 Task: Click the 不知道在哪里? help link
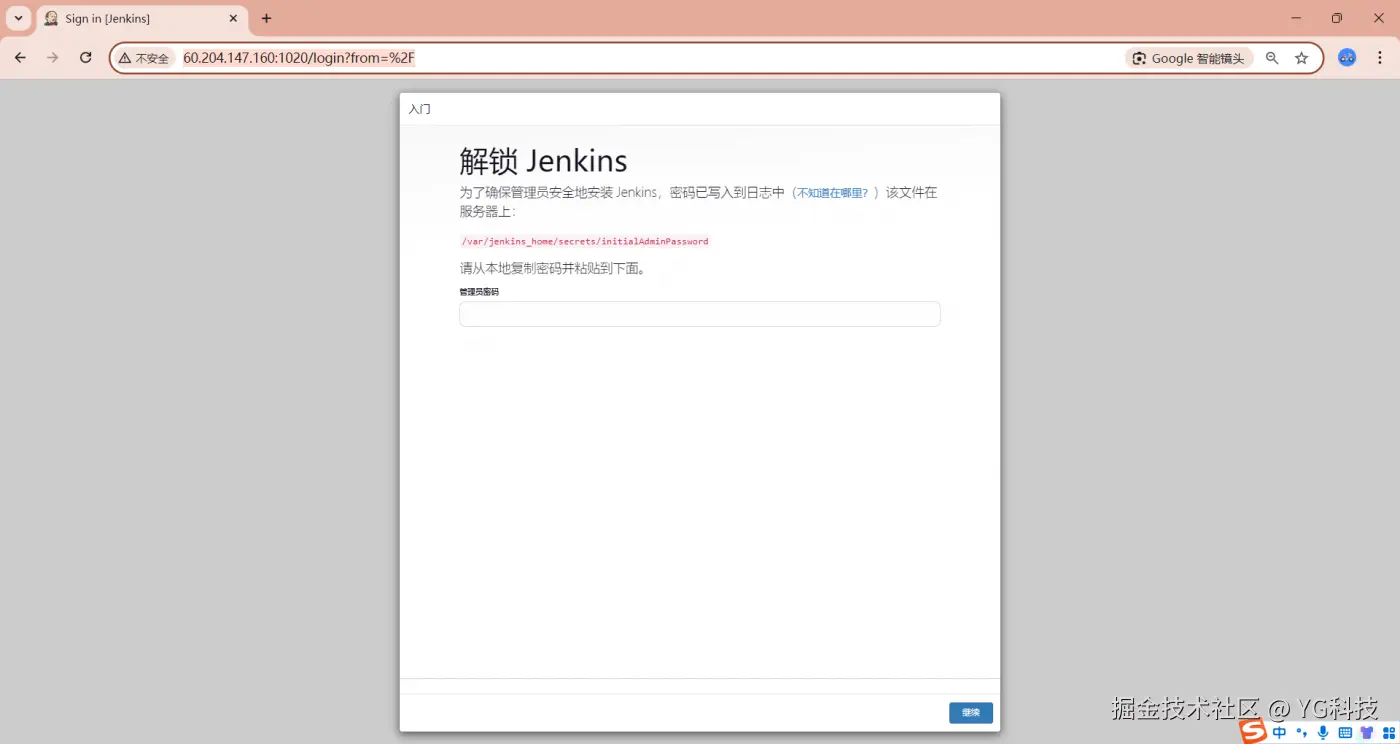pyautogui.click(x=832, y=193)
